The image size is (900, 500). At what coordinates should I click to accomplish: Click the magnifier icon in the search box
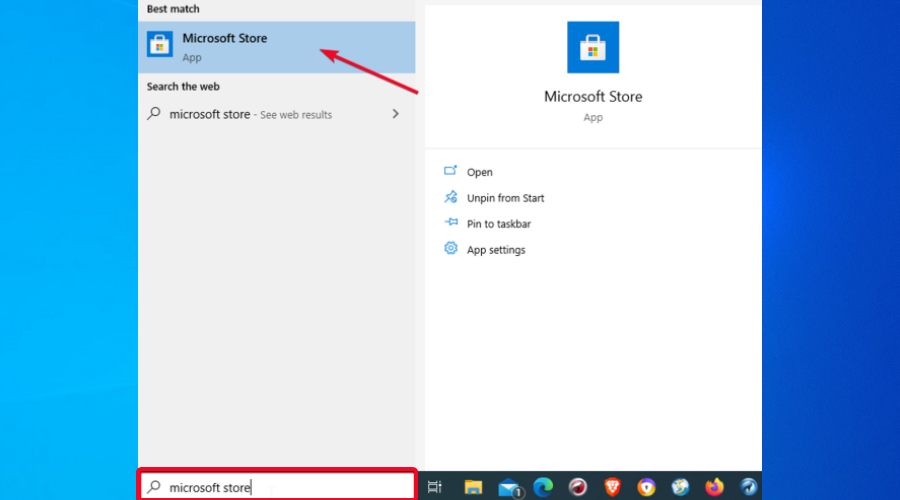click(154, 487)
